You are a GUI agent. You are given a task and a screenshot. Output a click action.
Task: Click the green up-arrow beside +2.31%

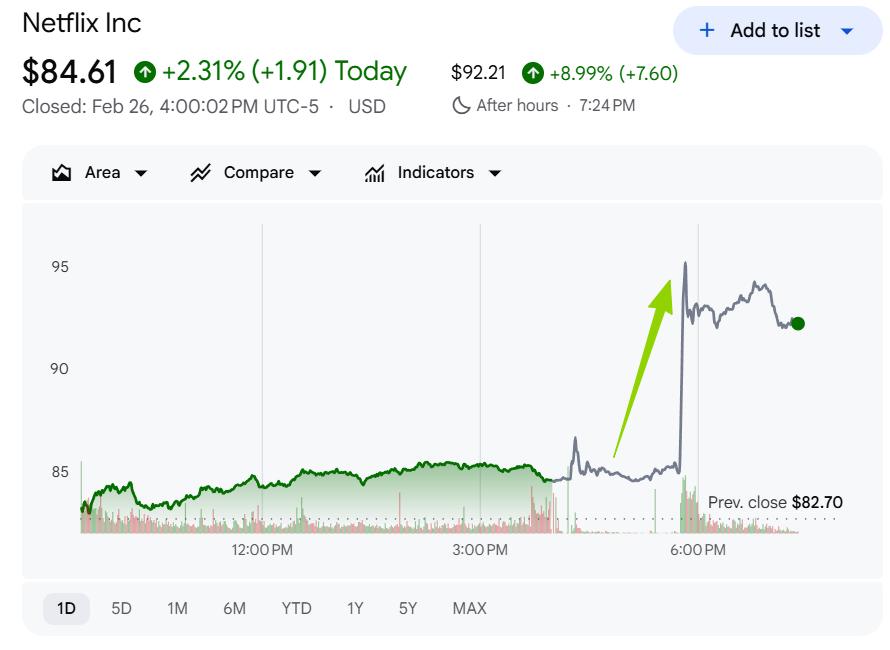(146, 72)
